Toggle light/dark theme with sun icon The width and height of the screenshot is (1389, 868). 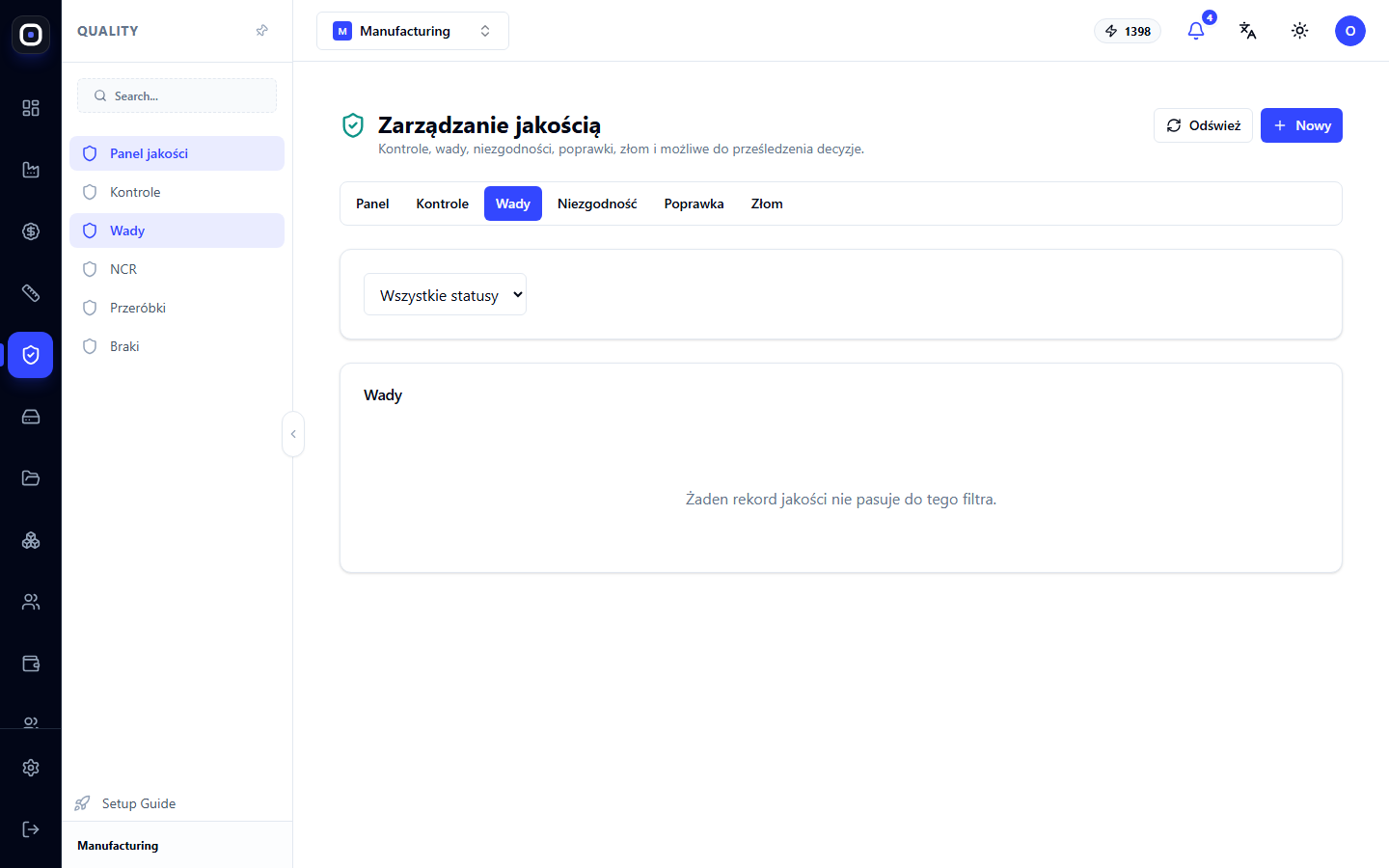[1300, 31]
